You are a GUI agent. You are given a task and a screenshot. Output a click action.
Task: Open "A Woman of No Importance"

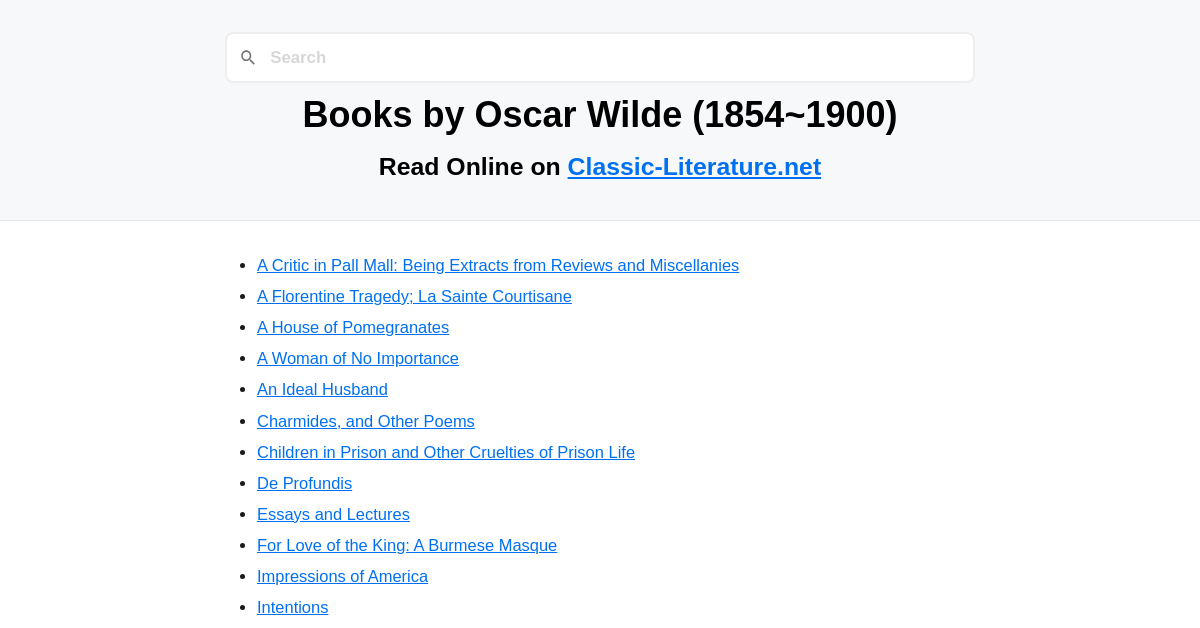click(358, 358)
